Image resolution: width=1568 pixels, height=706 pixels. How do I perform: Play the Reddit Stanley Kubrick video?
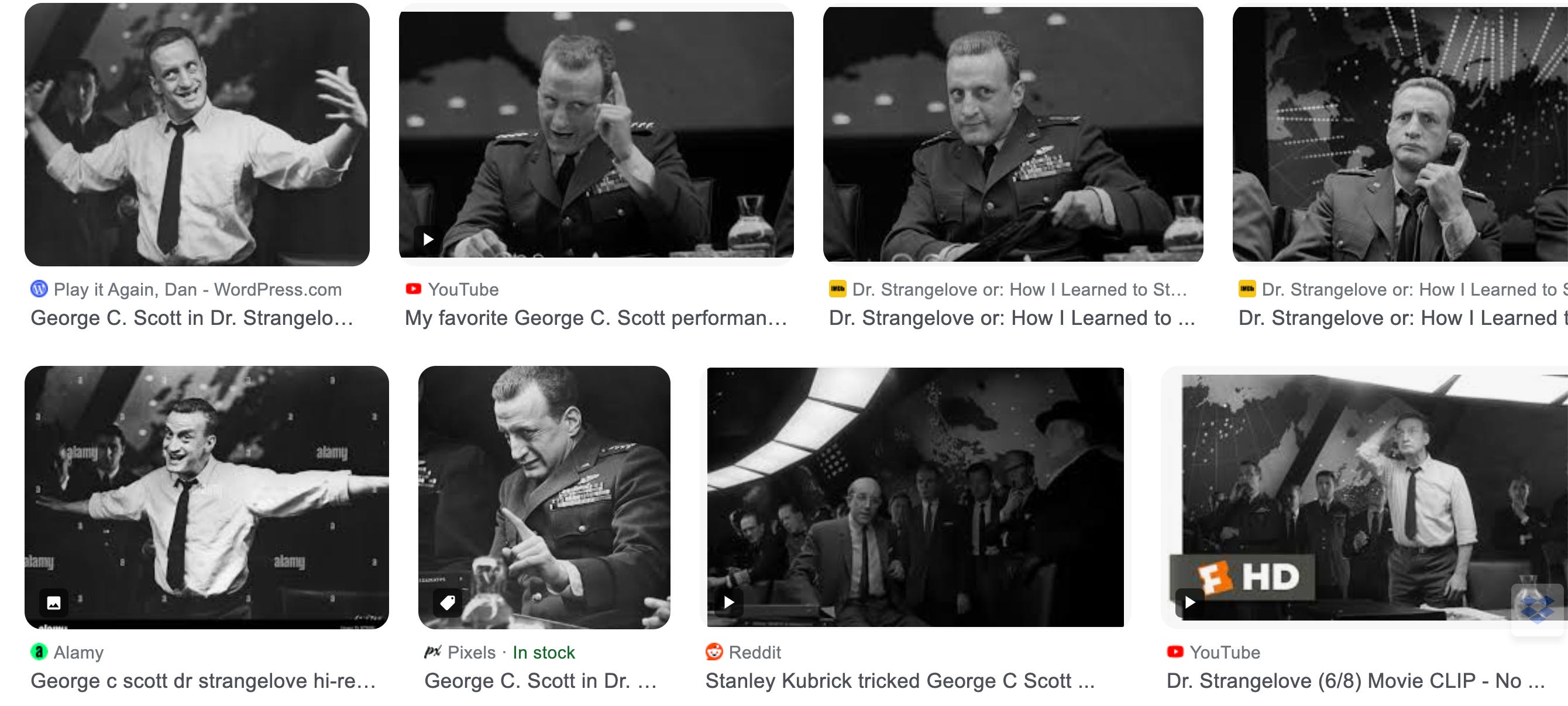(x=728, y=602)
